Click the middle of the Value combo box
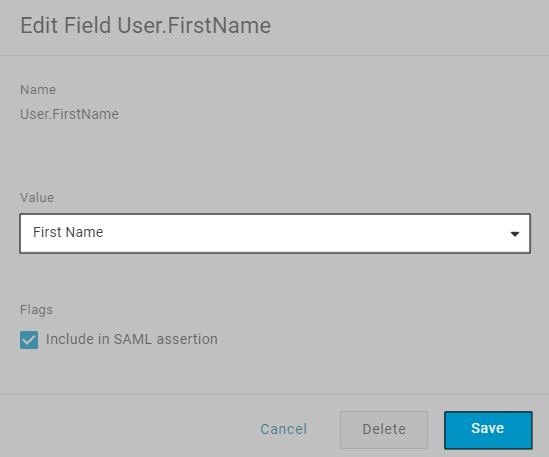This screenshot has height=457, width=549. coord(275,233)
